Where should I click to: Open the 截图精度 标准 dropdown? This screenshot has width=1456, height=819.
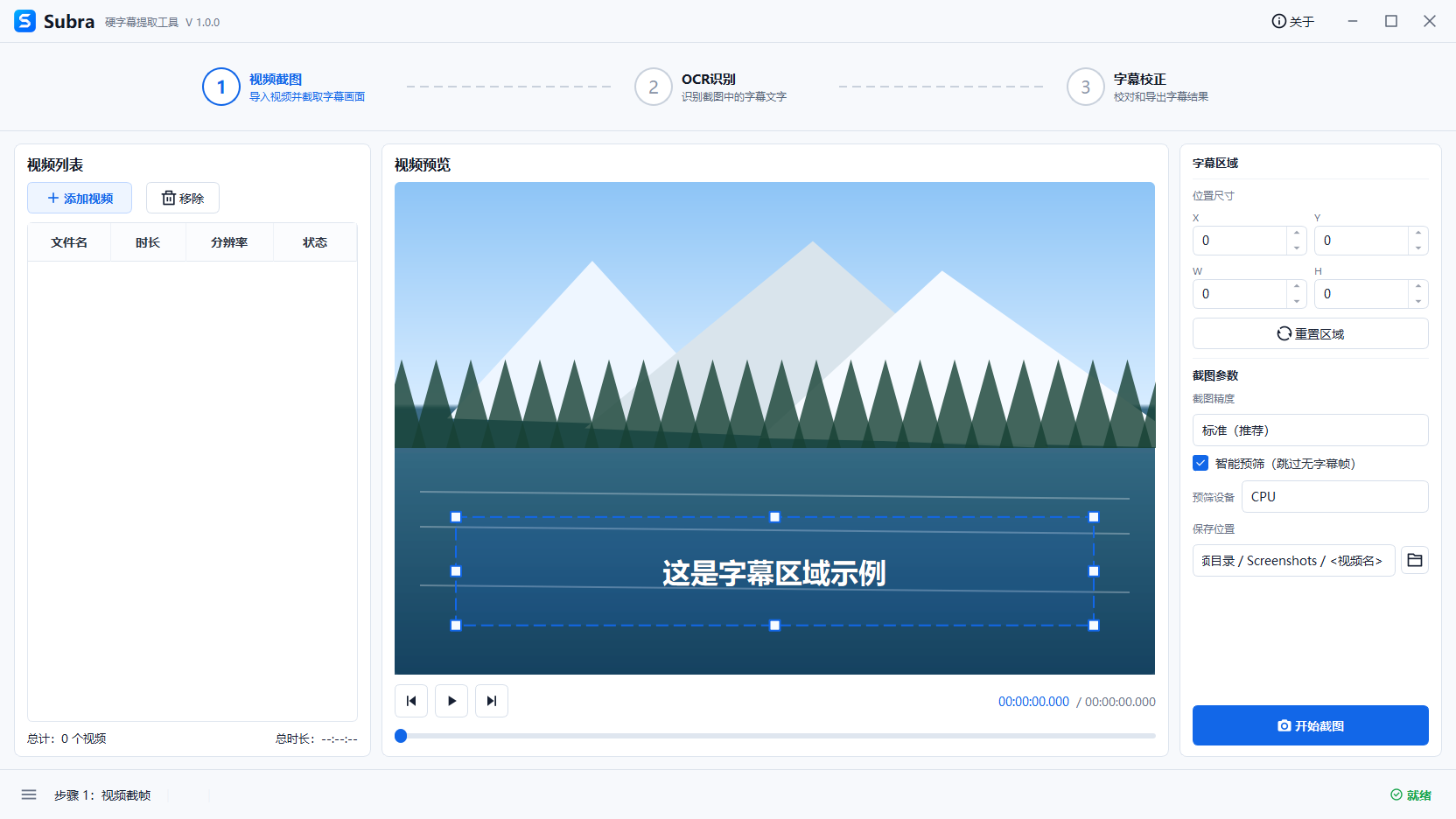click(1310, 430)
